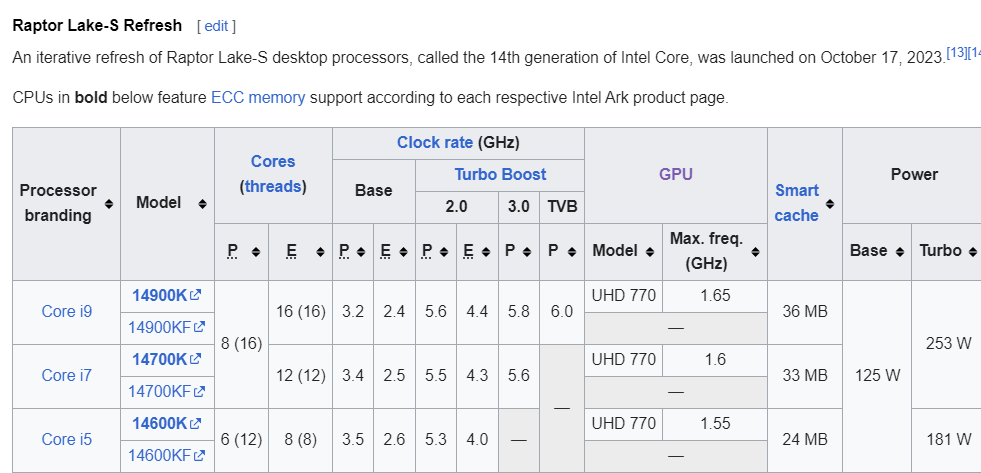Click external link icon beside 14600K
981x473 pixels.
(195, 424)
